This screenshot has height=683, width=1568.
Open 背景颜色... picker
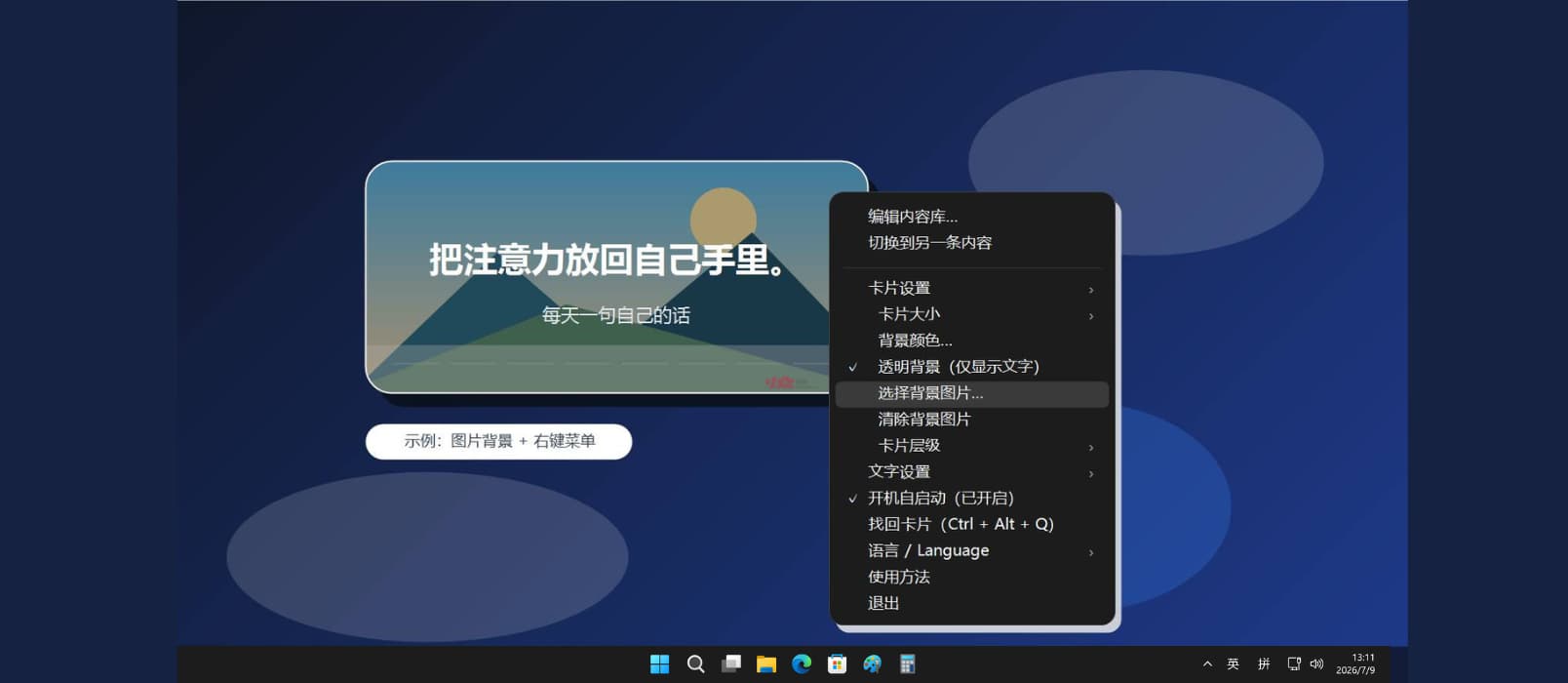972,341
